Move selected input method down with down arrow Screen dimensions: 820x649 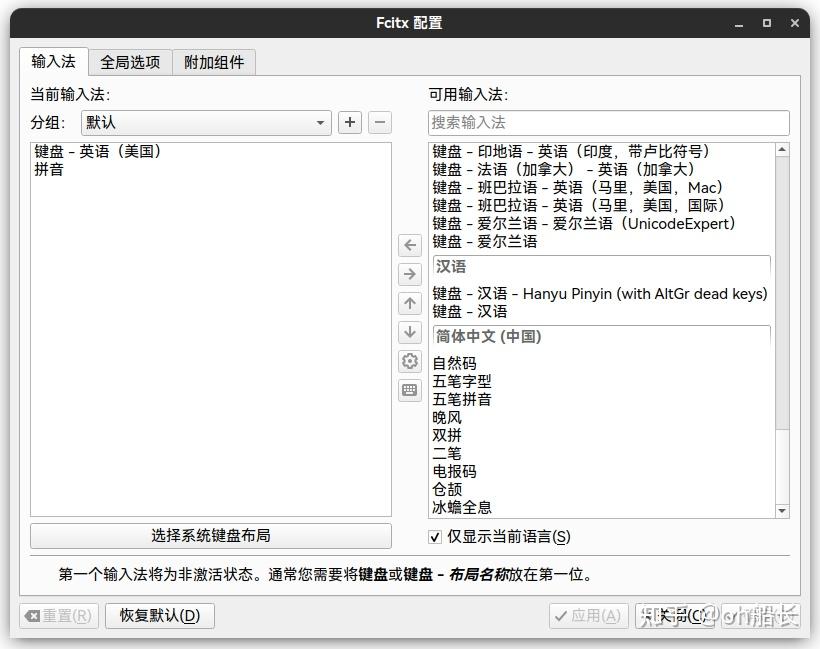pyautogui.click(x=409, y=332)
